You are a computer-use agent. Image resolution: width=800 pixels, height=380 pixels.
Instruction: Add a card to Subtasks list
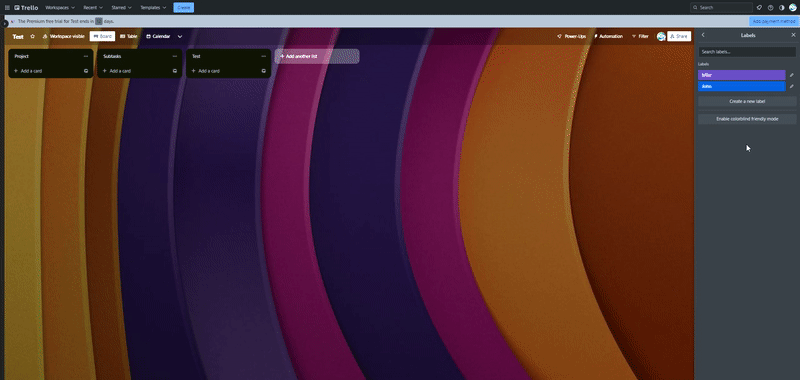pos(135,71)
